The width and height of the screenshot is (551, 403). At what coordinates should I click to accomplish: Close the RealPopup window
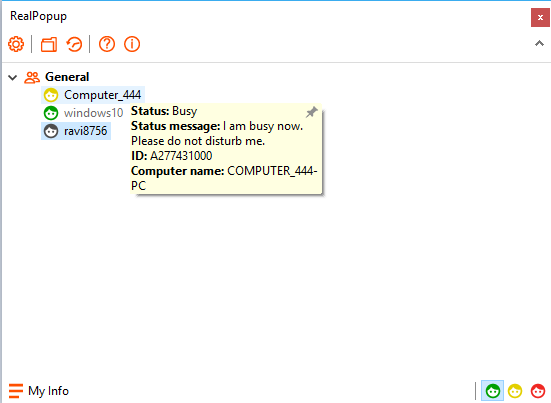tap(540, 17)
